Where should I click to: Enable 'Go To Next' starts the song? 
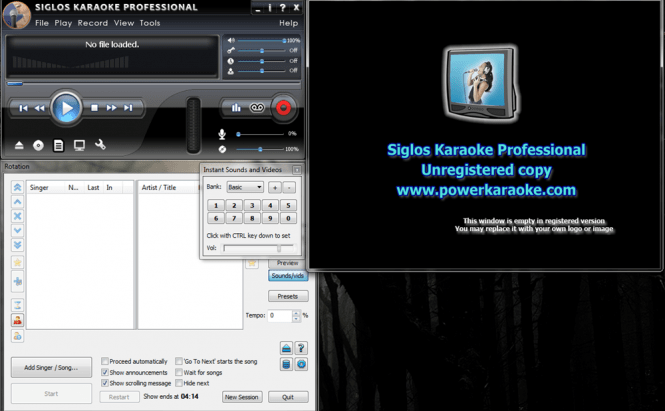tap(179, 361)
